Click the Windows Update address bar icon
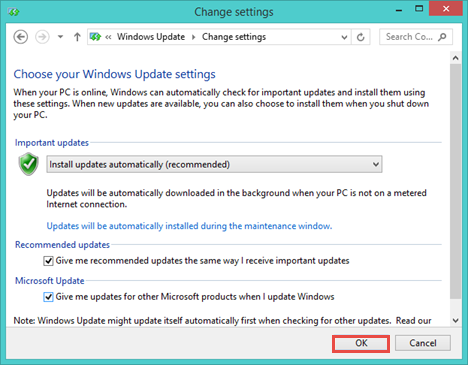Screen dimensions: 468x365 (x=95, y=37)
